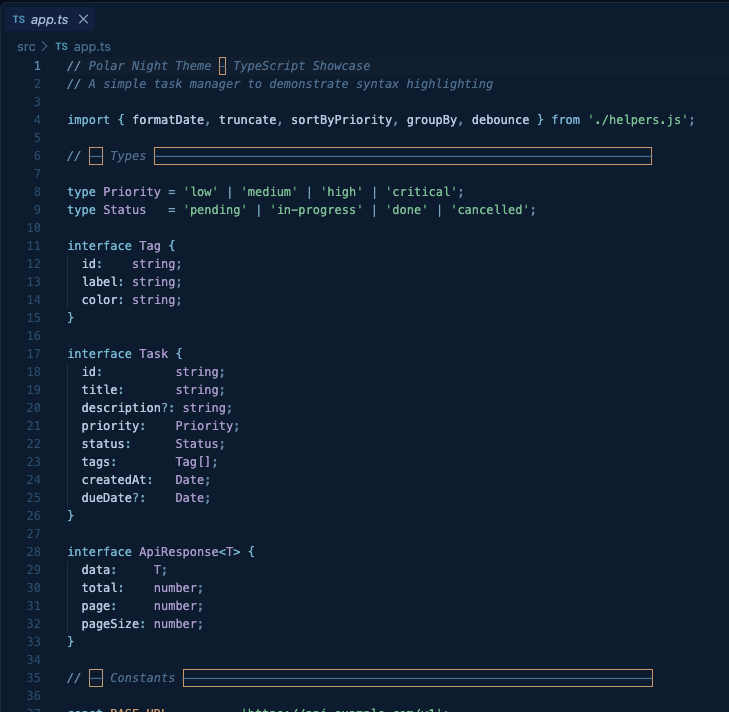This screenshot has height=712, width=729.
Task: Click the 'syntax highlighting' comment text
Action: (x=424, y=84)
